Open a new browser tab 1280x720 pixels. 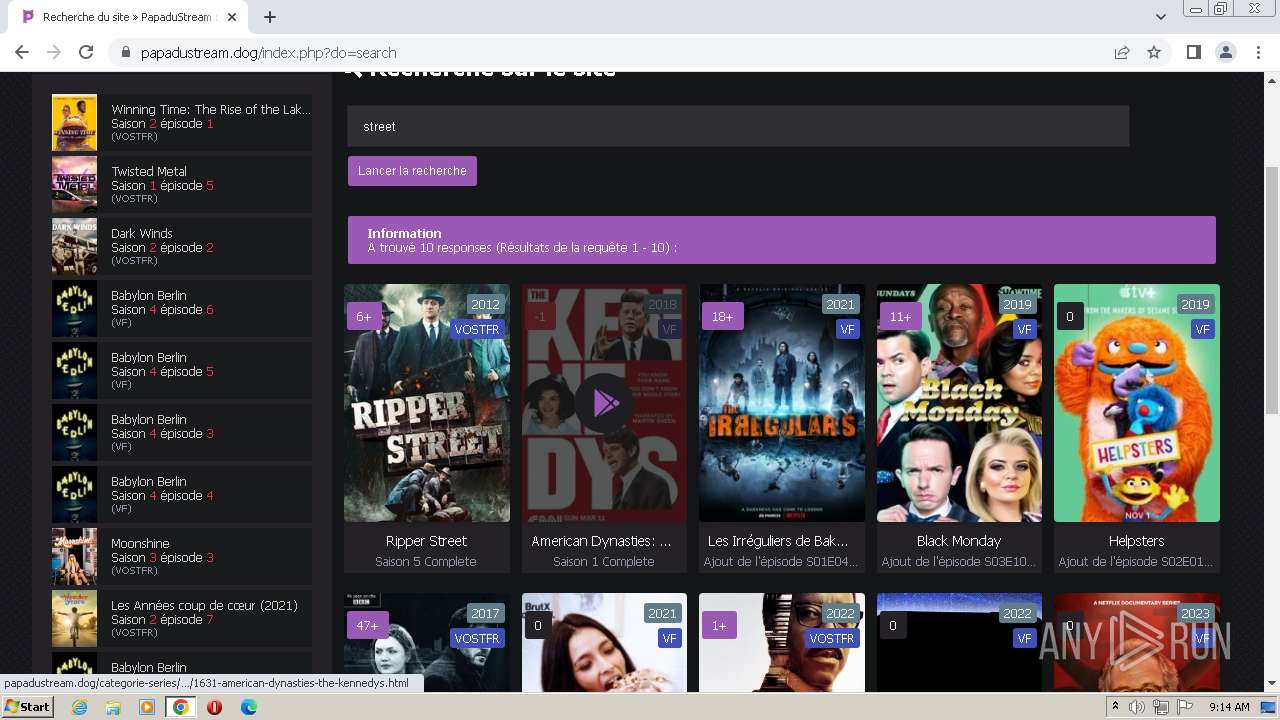(x=270, y=17)
